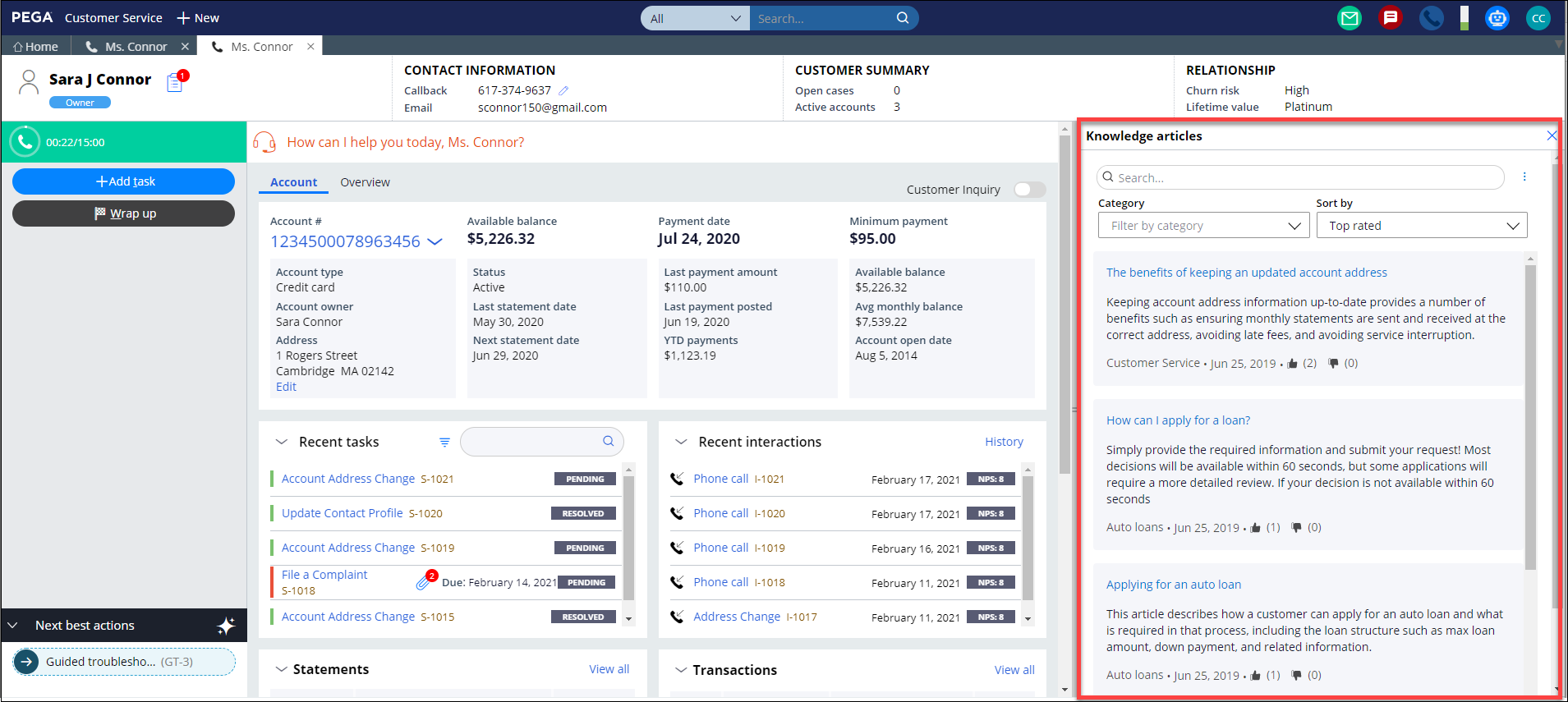Open the paperclip attachment on File a Complaint
This screenshot has width=1568, height=702.
click(423, 582)
